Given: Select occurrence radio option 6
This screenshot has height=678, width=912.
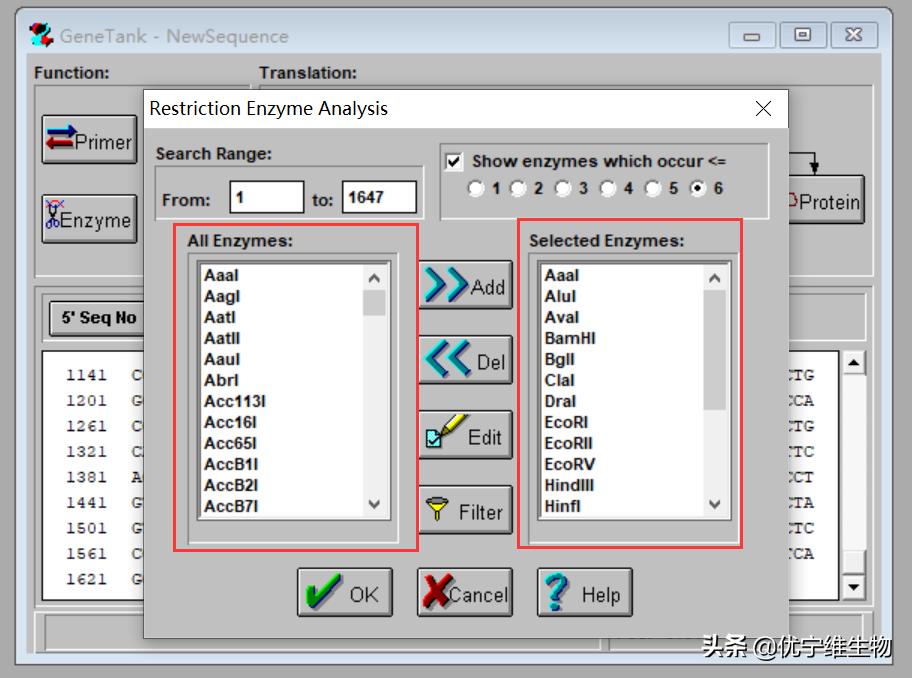Looking at the screenshot, I should click(697, 188).
